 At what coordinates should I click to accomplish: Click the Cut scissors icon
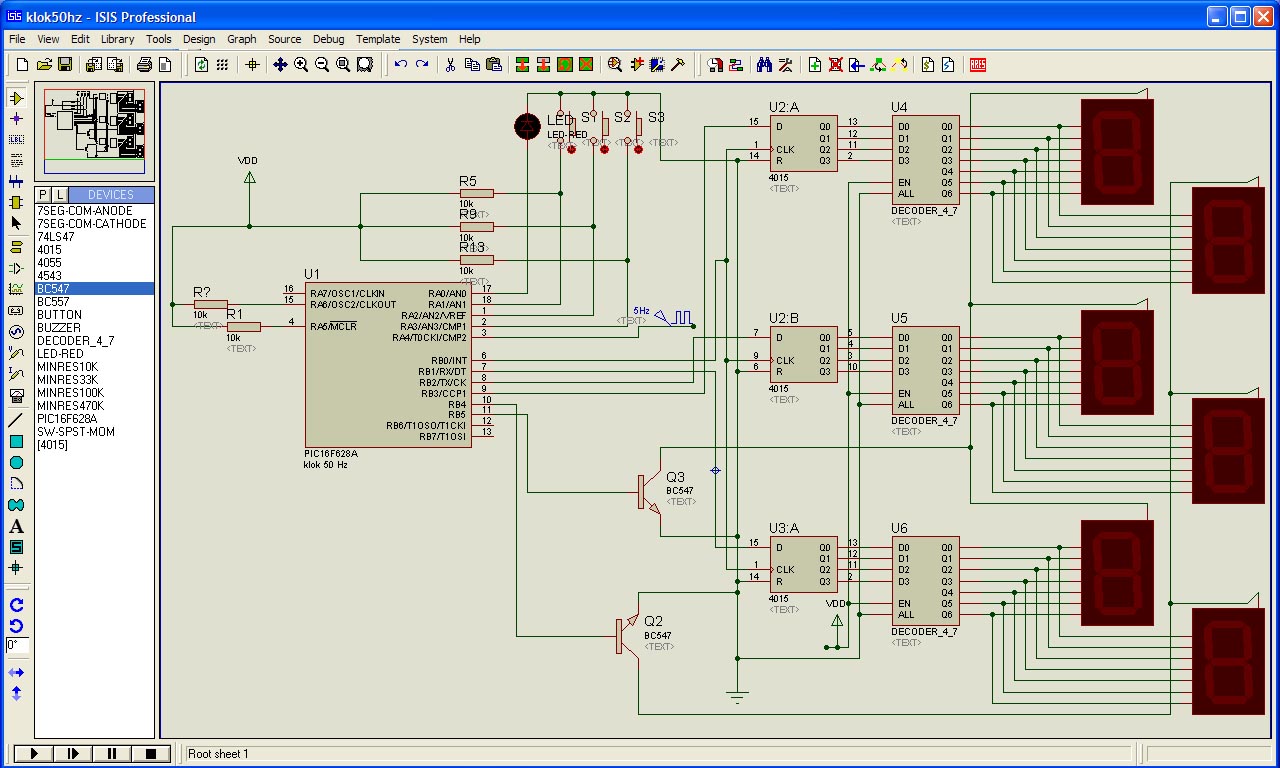[x=450, y=65]
